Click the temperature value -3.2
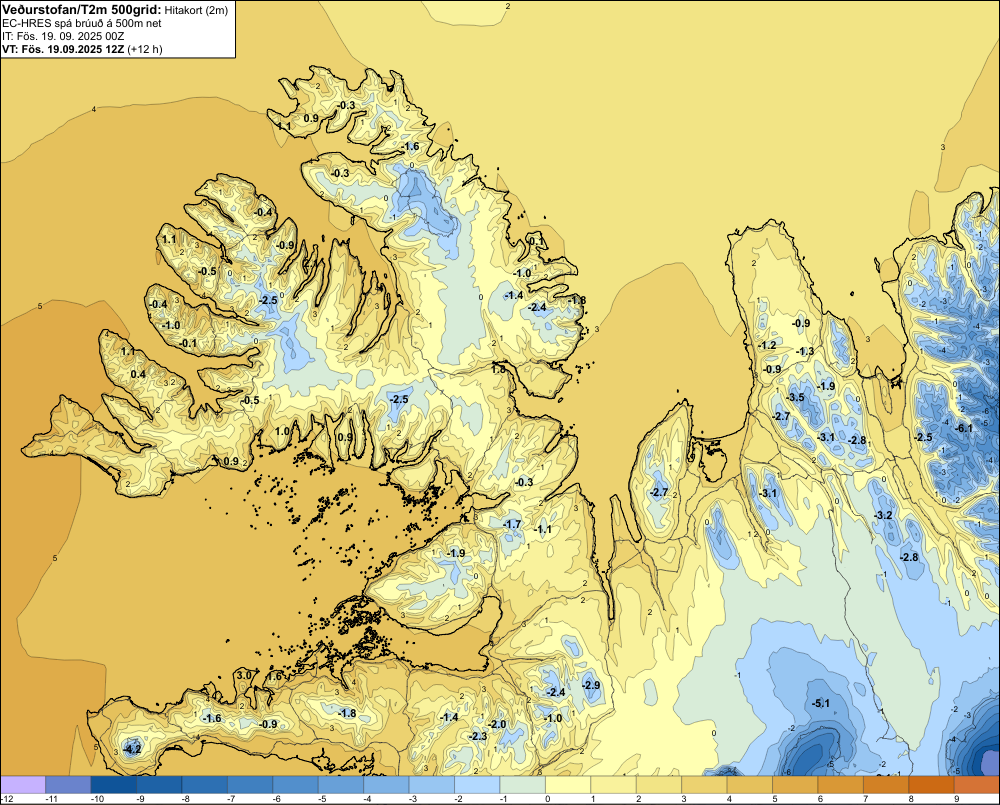Viewport: 1000px width, 805px height. [x=883, y=515]
